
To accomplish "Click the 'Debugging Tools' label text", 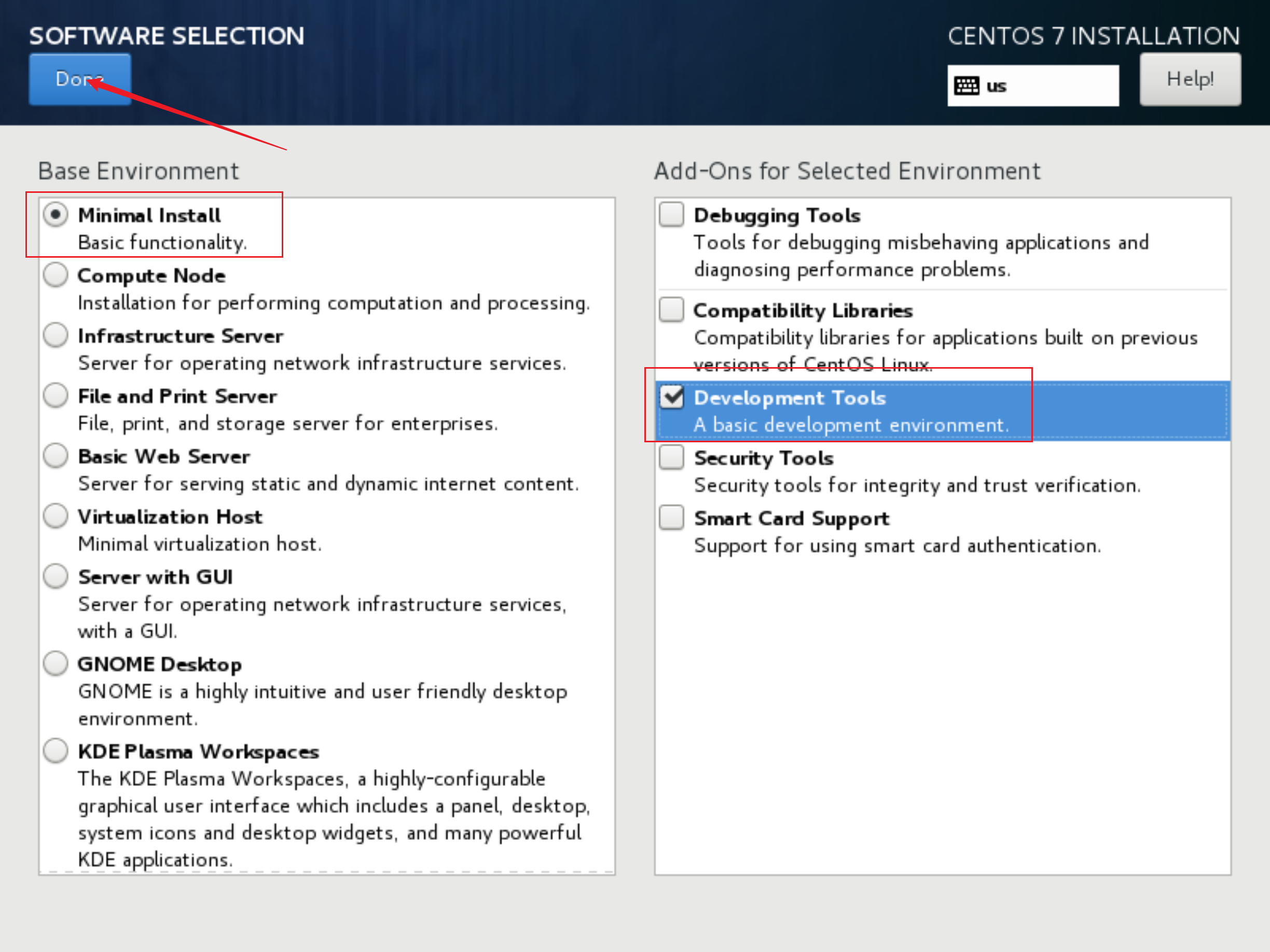I will (777, 216).
